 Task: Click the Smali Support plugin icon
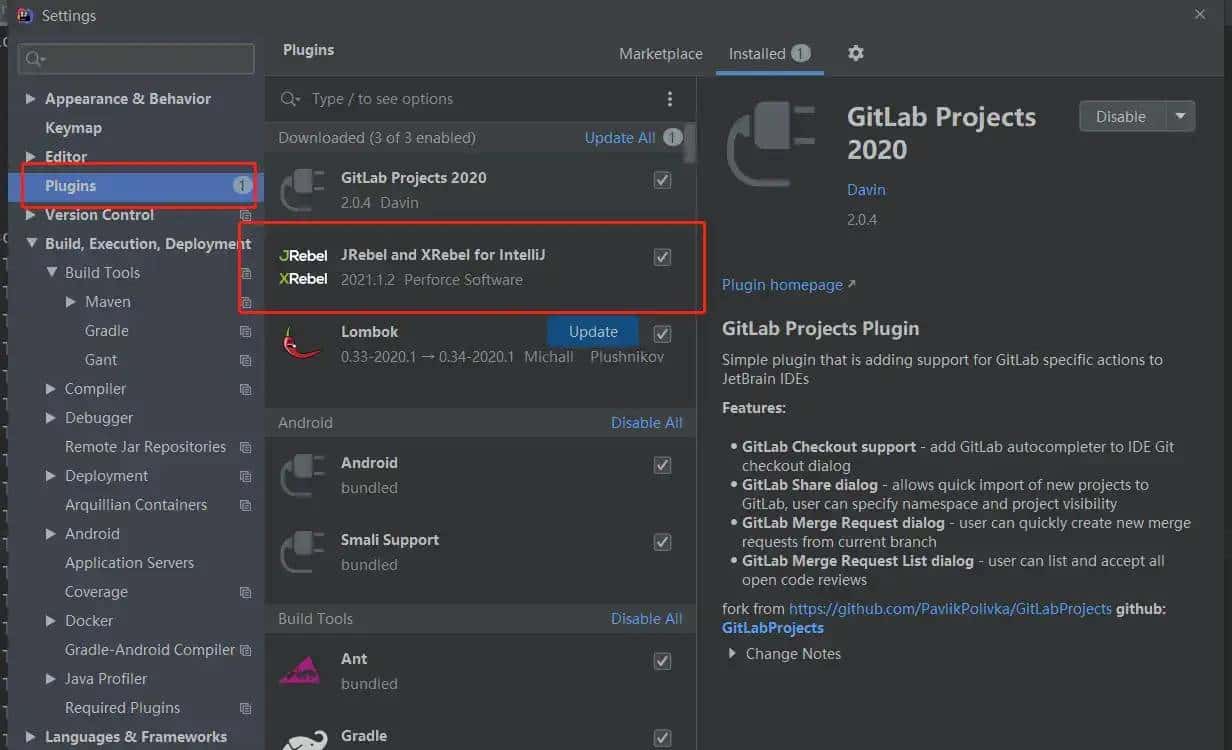(x=303, y=552)
